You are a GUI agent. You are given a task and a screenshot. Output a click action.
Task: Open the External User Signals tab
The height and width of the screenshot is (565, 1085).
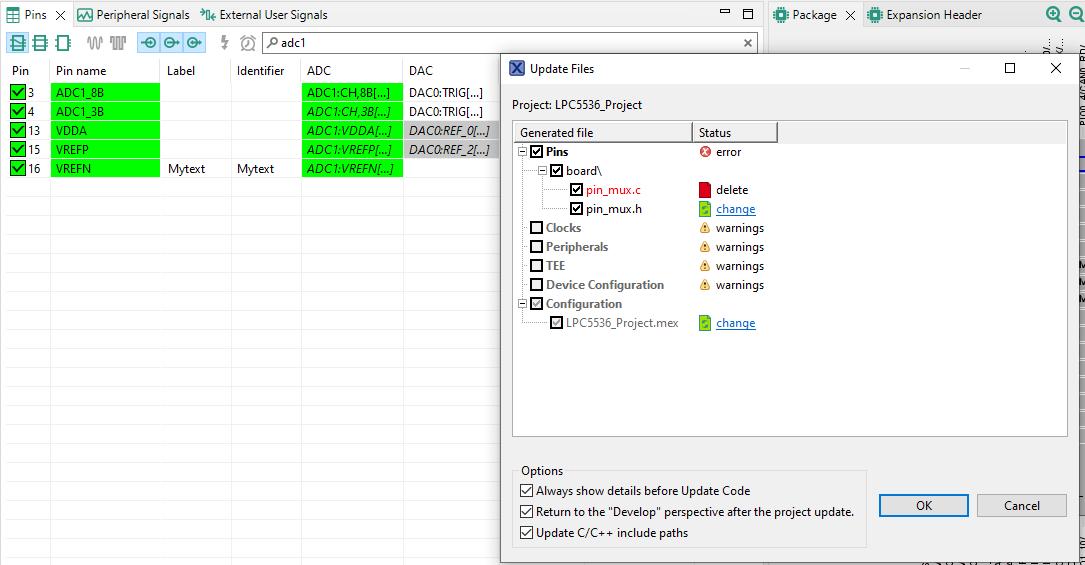[264, 15]
